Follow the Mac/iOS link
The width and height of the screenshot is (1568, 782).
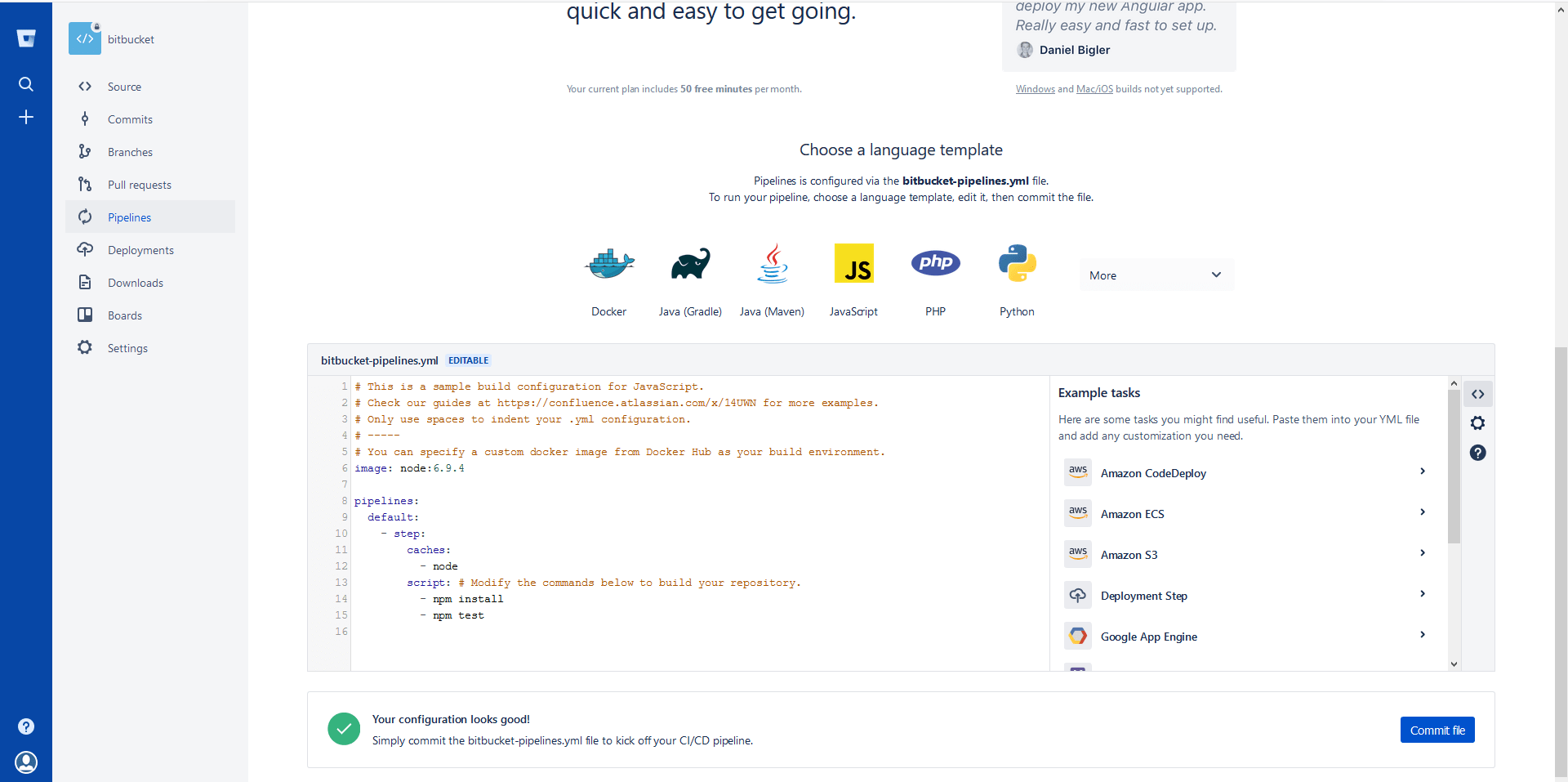click(x=1094, y=89)
